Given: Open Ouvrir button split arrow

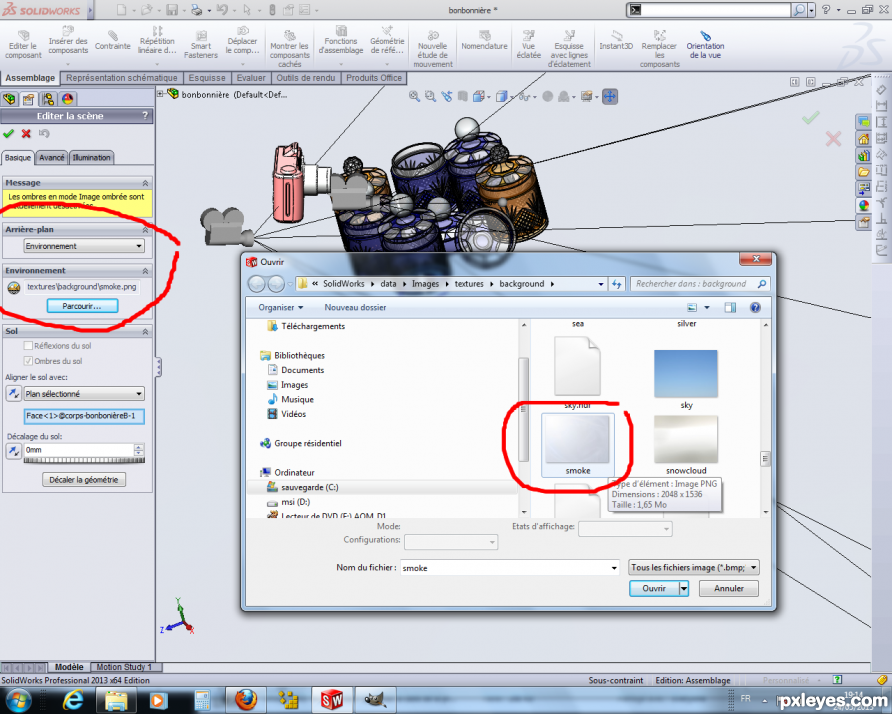Looking at the screenshot, I should pyautogui.click(x=684, y=588).
